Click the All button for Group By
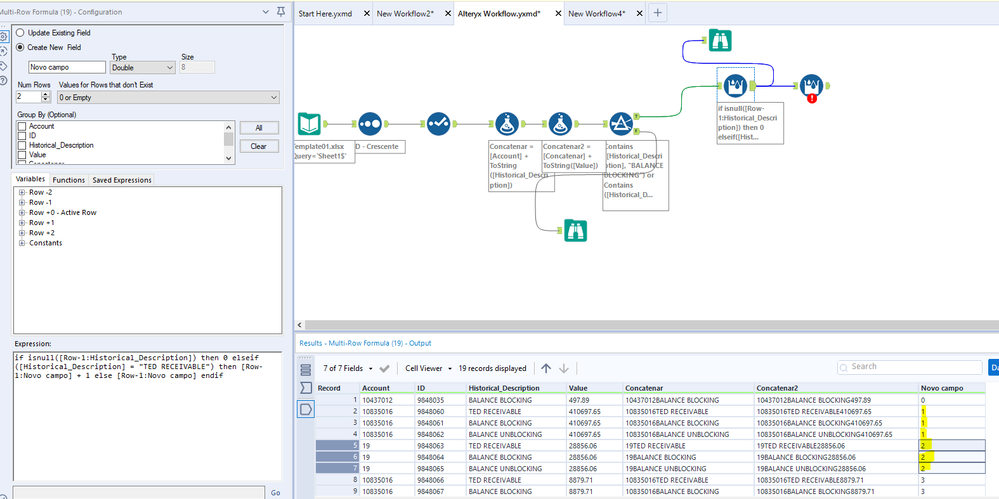 pyautogui.click(x=258, y=128)
